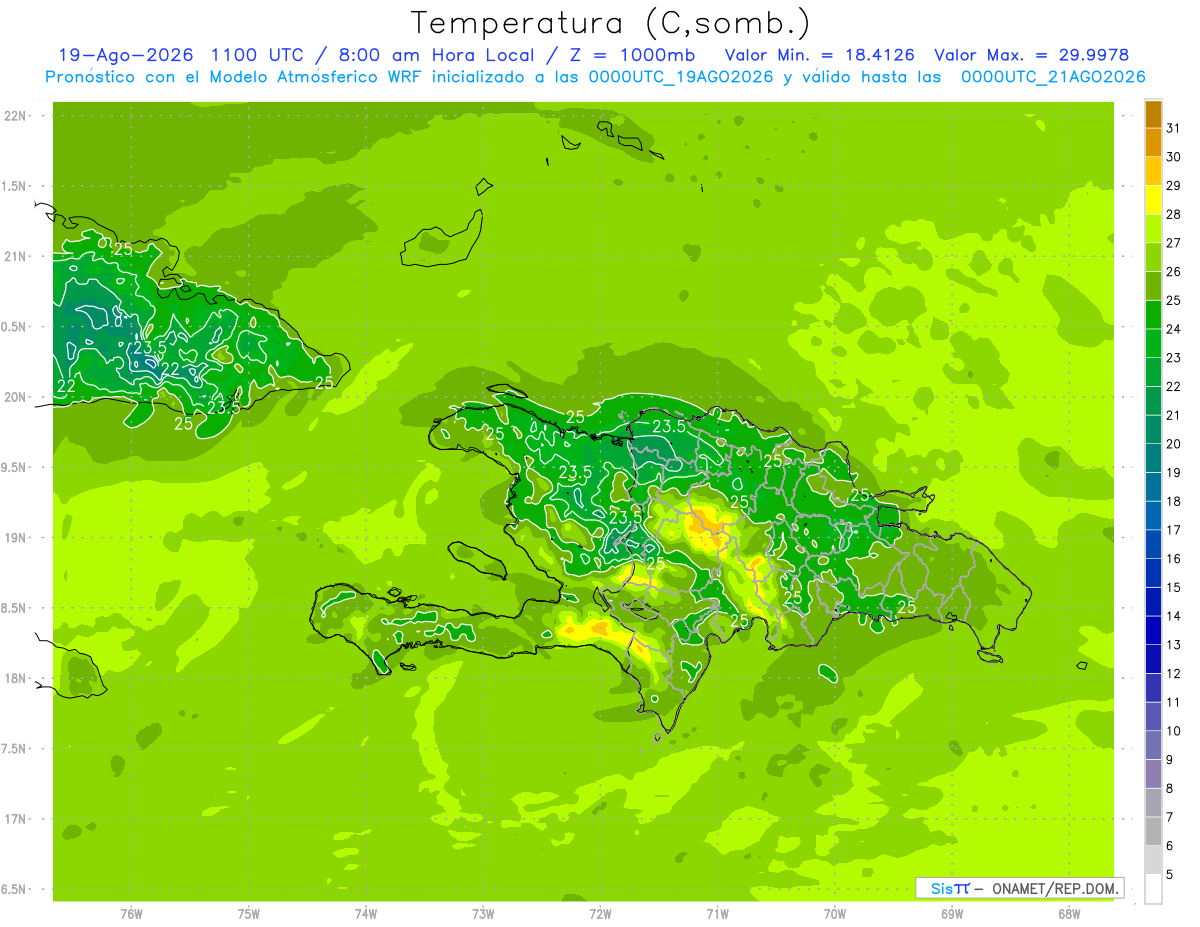This screenshot has height=927, width=1200.
Task: Click latitude axis label '22N'
Action: (x=16, y=116)
